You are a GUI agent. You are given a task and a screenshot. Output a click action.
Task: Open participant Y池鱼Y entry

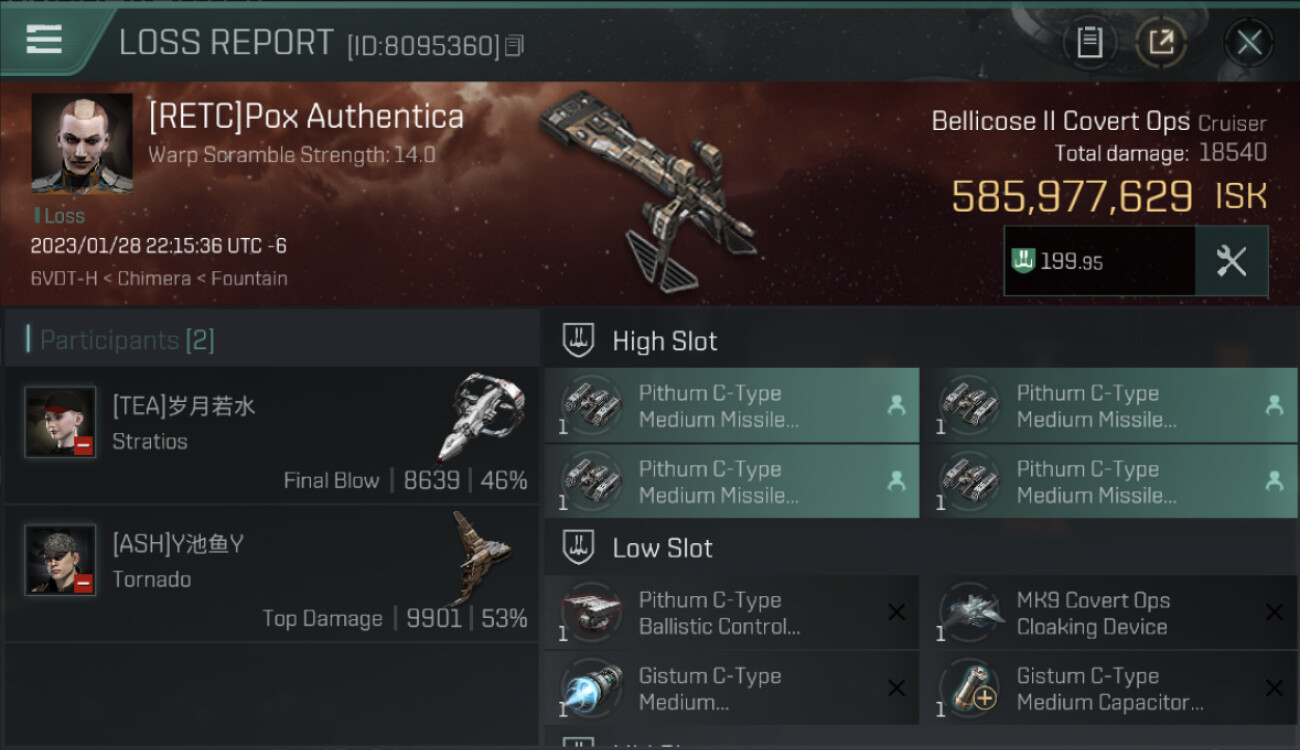click(271, 574)
